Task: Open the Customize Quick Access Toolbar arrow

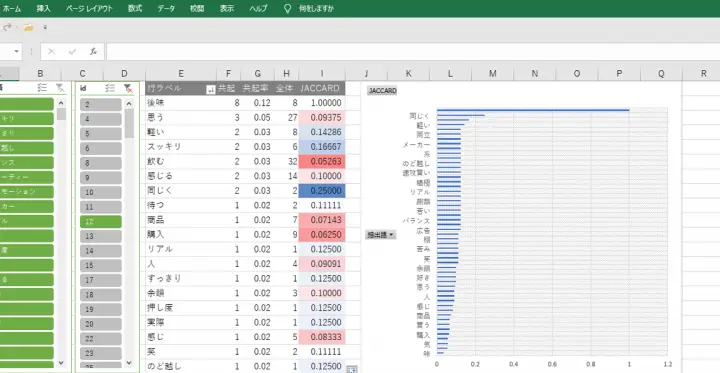Action: tap(45, 28)
